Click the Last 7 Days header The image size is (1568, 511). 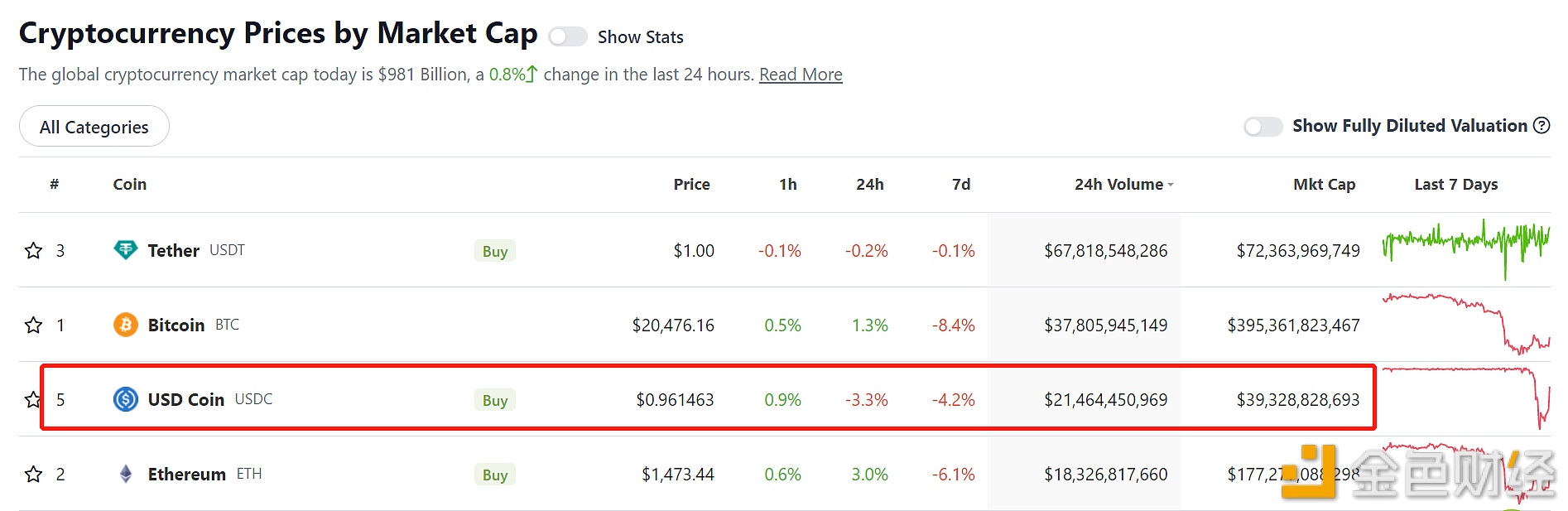[1456, 184]
